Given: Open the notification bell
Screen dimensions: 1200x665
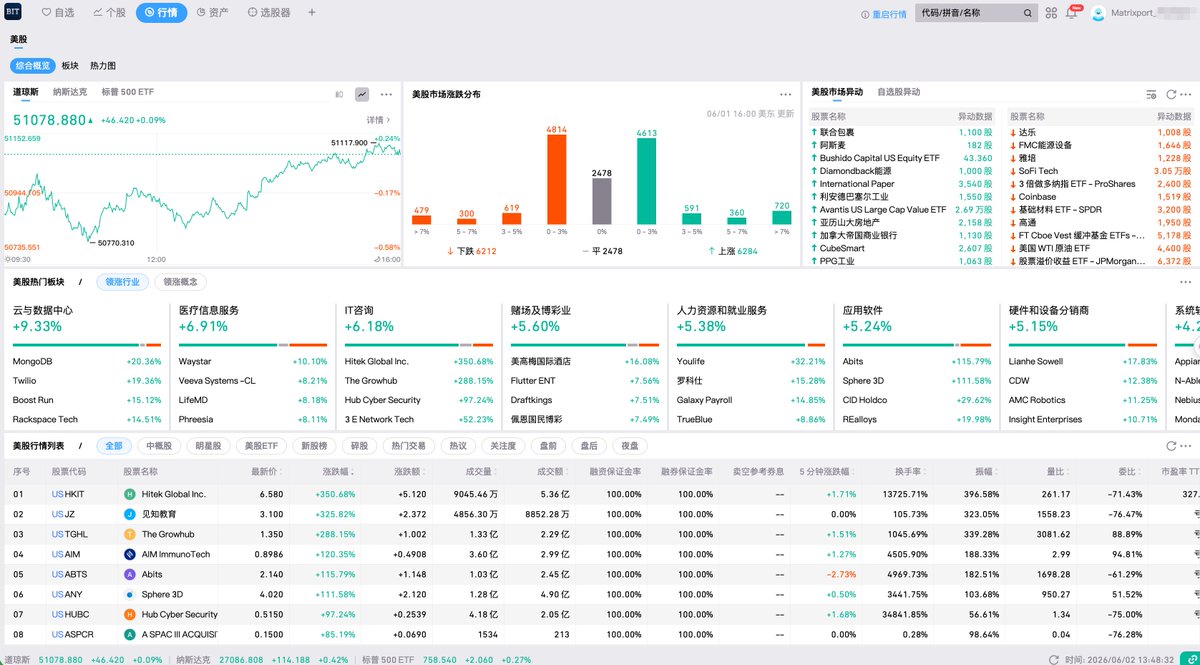Looking at the screenshot, I should coord(1072,14).
